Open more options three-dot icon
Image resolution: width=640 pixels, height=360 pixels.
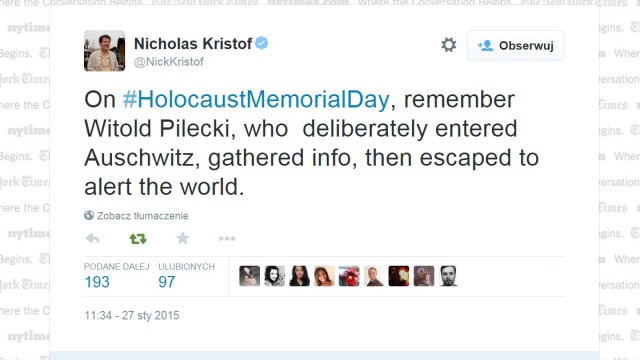[227, 238]
